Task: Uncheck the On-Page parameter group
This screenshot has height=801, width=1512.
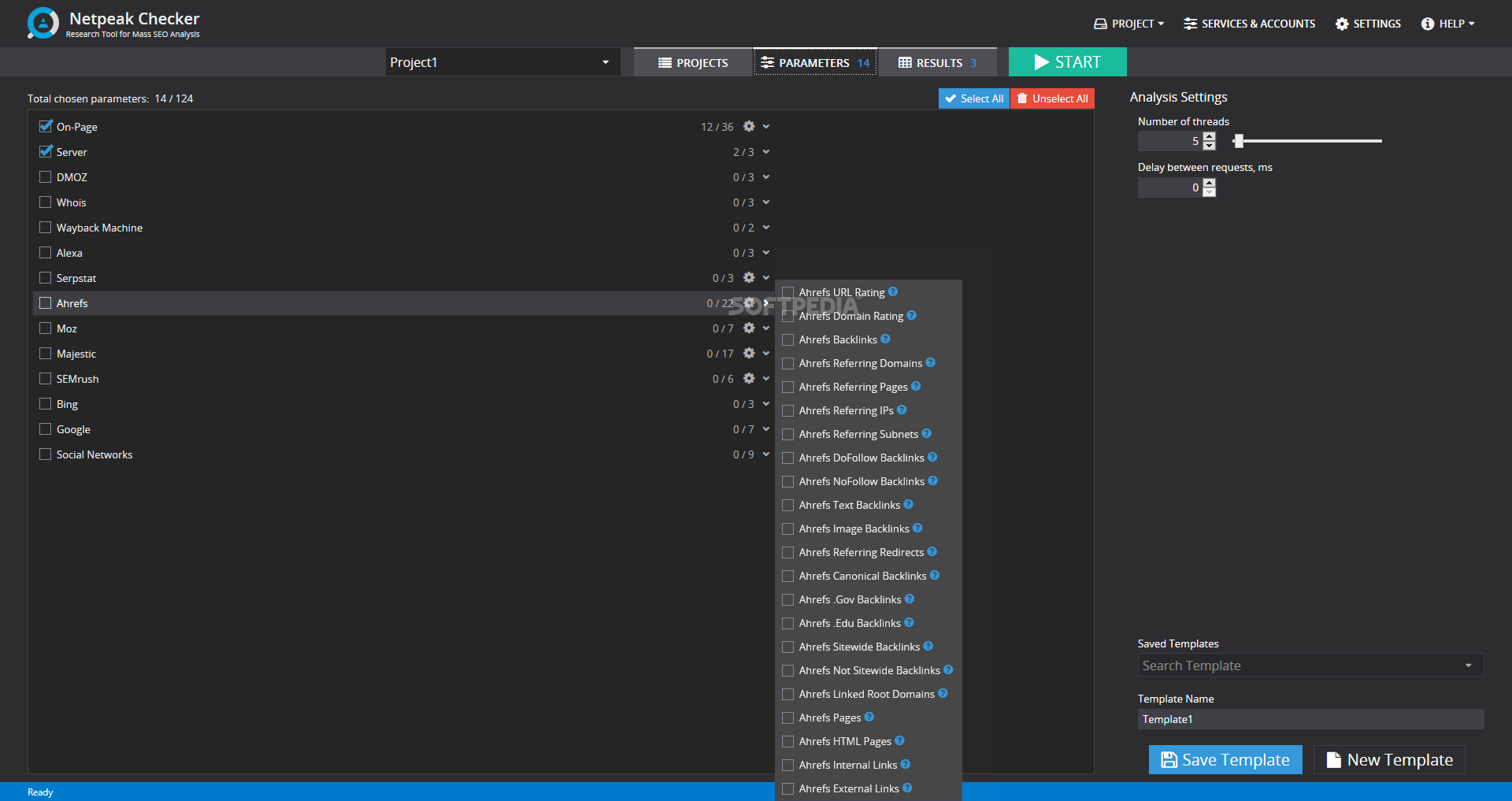Action: click(x=46, y=126)
